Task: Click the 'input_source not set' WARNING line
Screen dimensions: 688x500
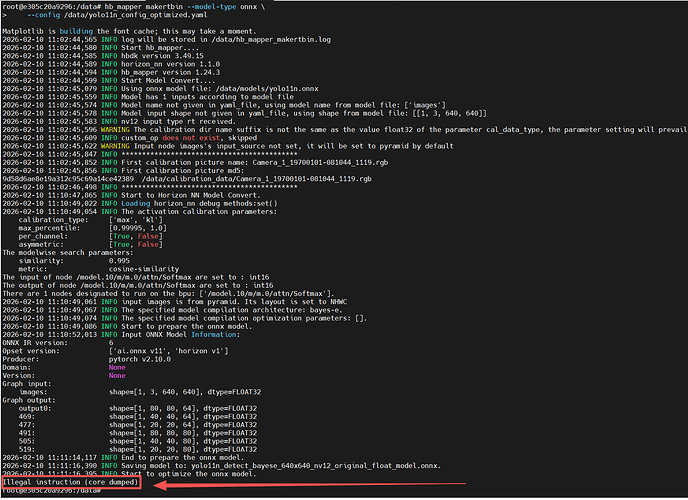Action: click(x=228, y=146)
